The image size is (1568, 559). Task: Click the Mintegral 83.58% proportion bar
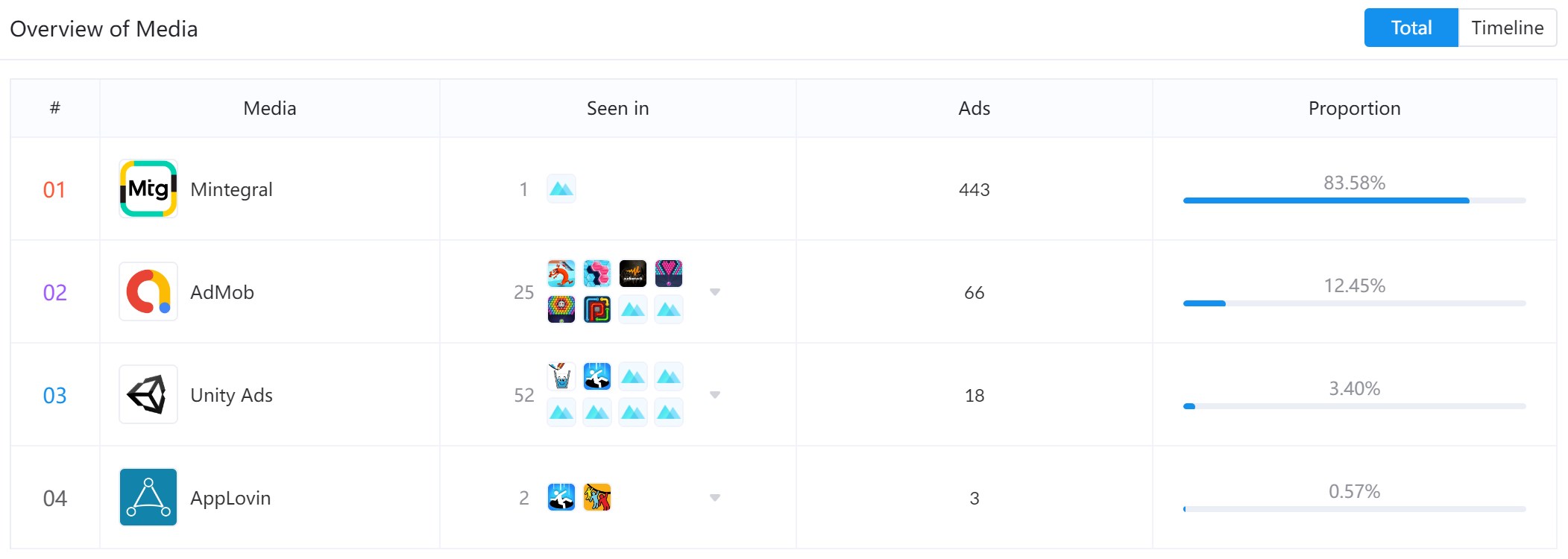click(x=1354, y=200)
